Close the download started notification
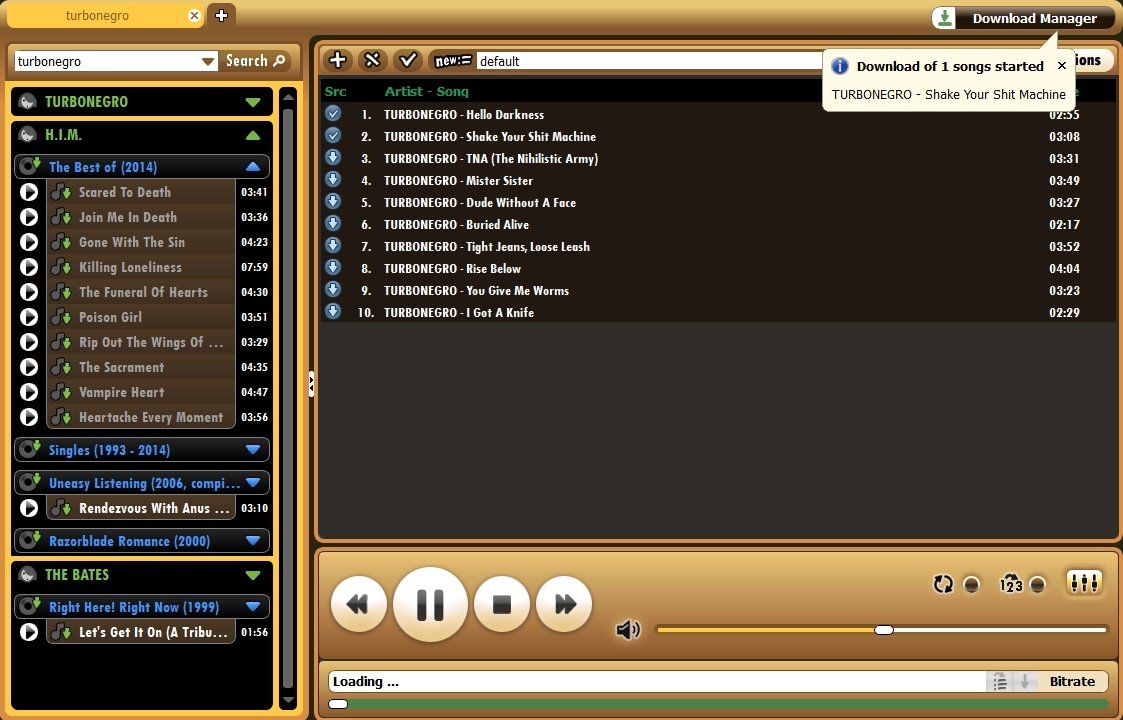1123x720 pixels. click(1061, 66)
